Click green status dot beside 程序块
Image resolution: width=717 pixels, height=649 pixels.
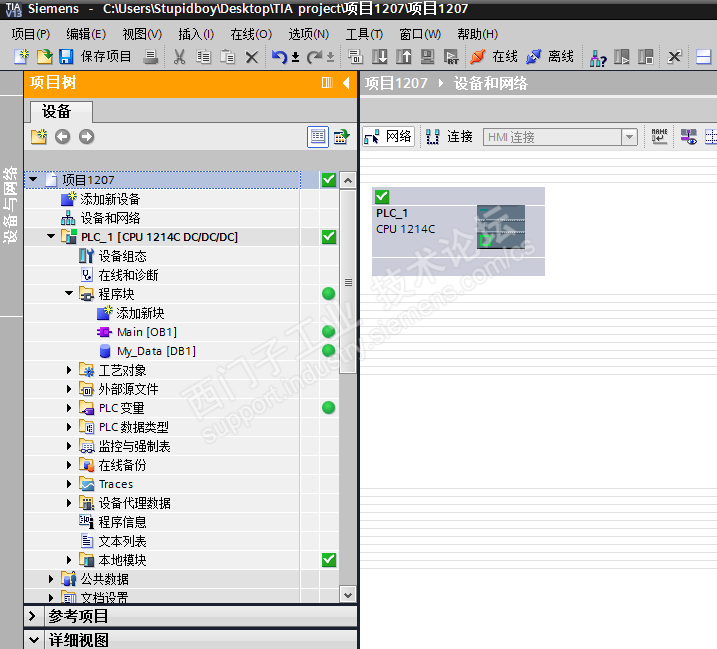pos(328,294)
